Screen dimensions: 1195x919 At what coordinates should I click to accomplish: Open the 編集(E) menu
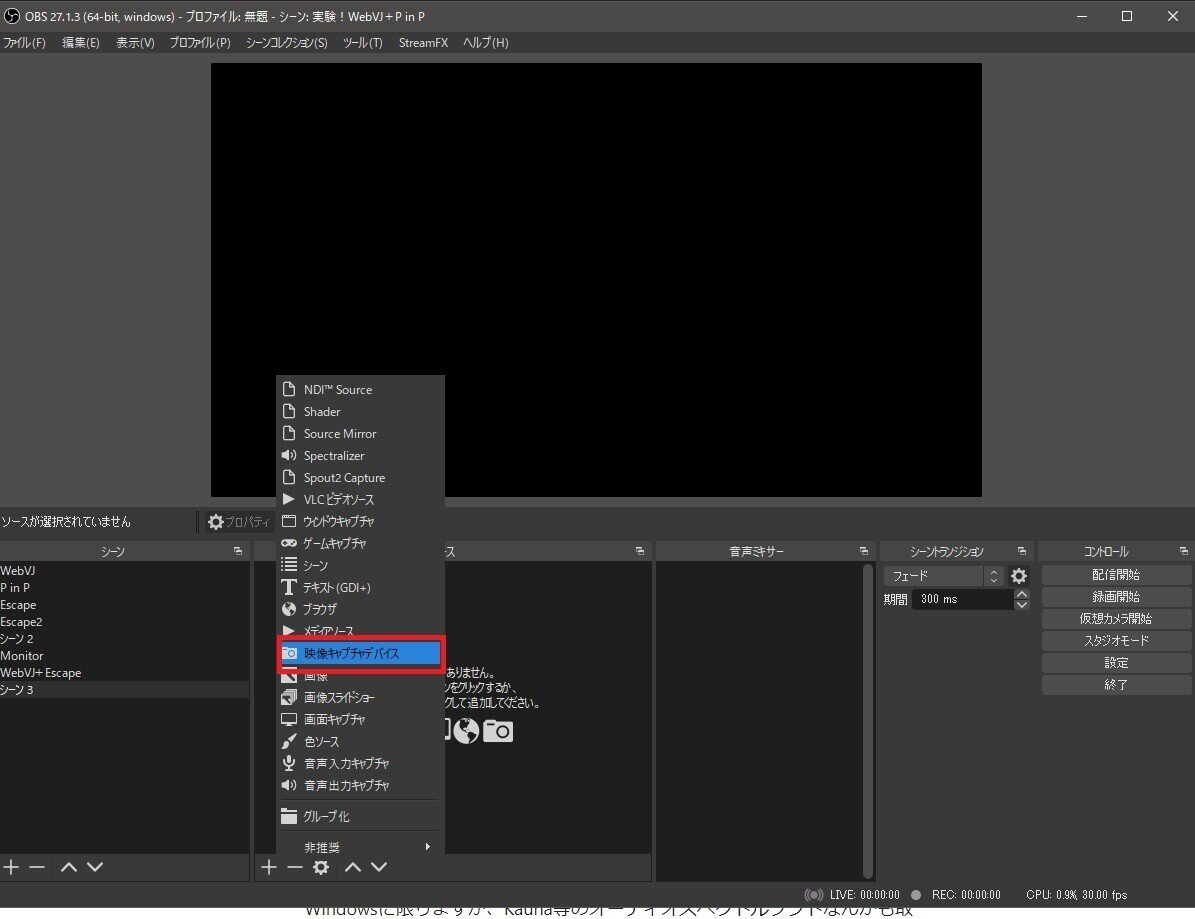[81, 43]
